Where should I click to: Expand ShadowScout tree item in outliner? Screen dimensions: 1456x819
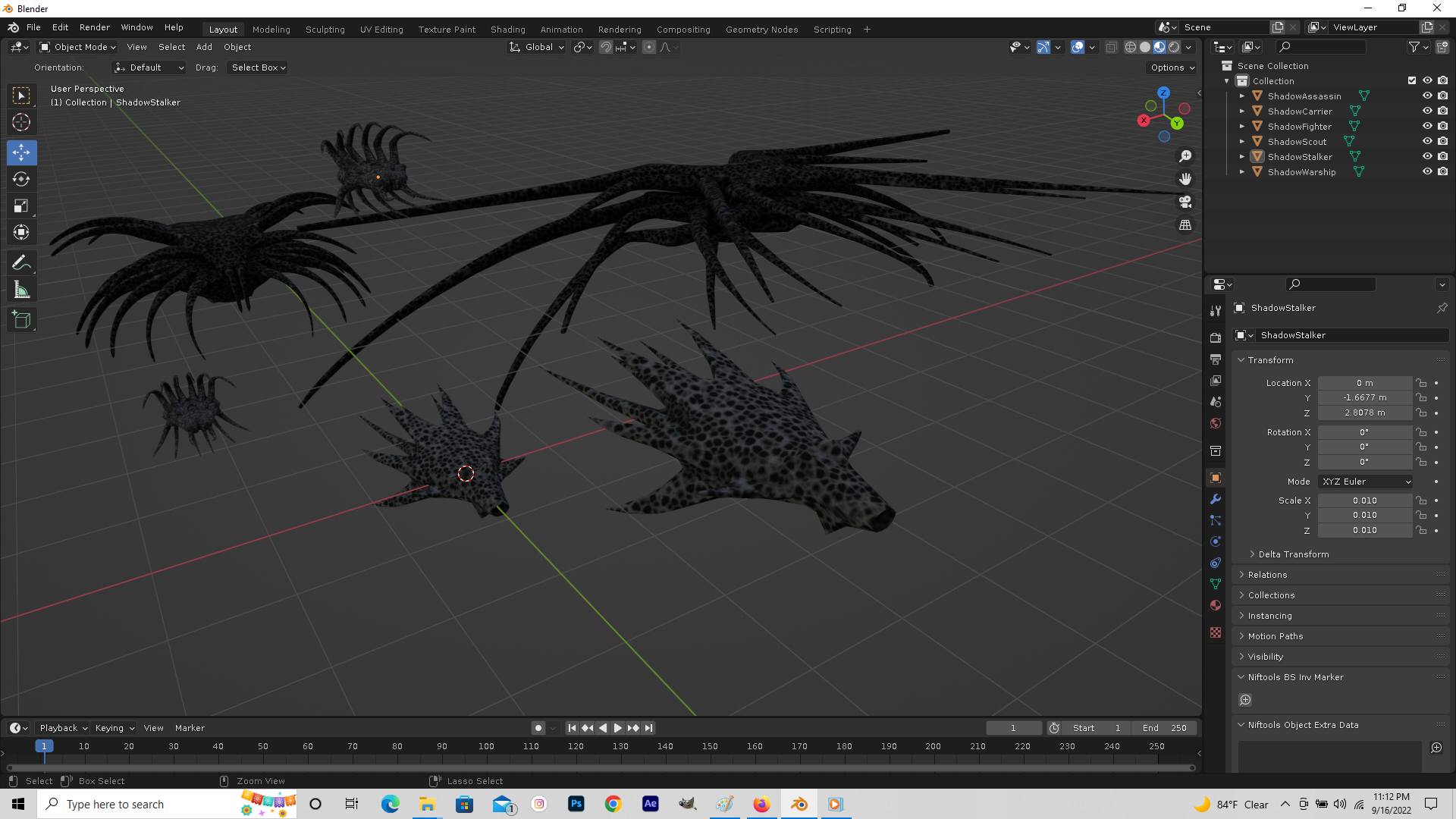[1242, 142]
